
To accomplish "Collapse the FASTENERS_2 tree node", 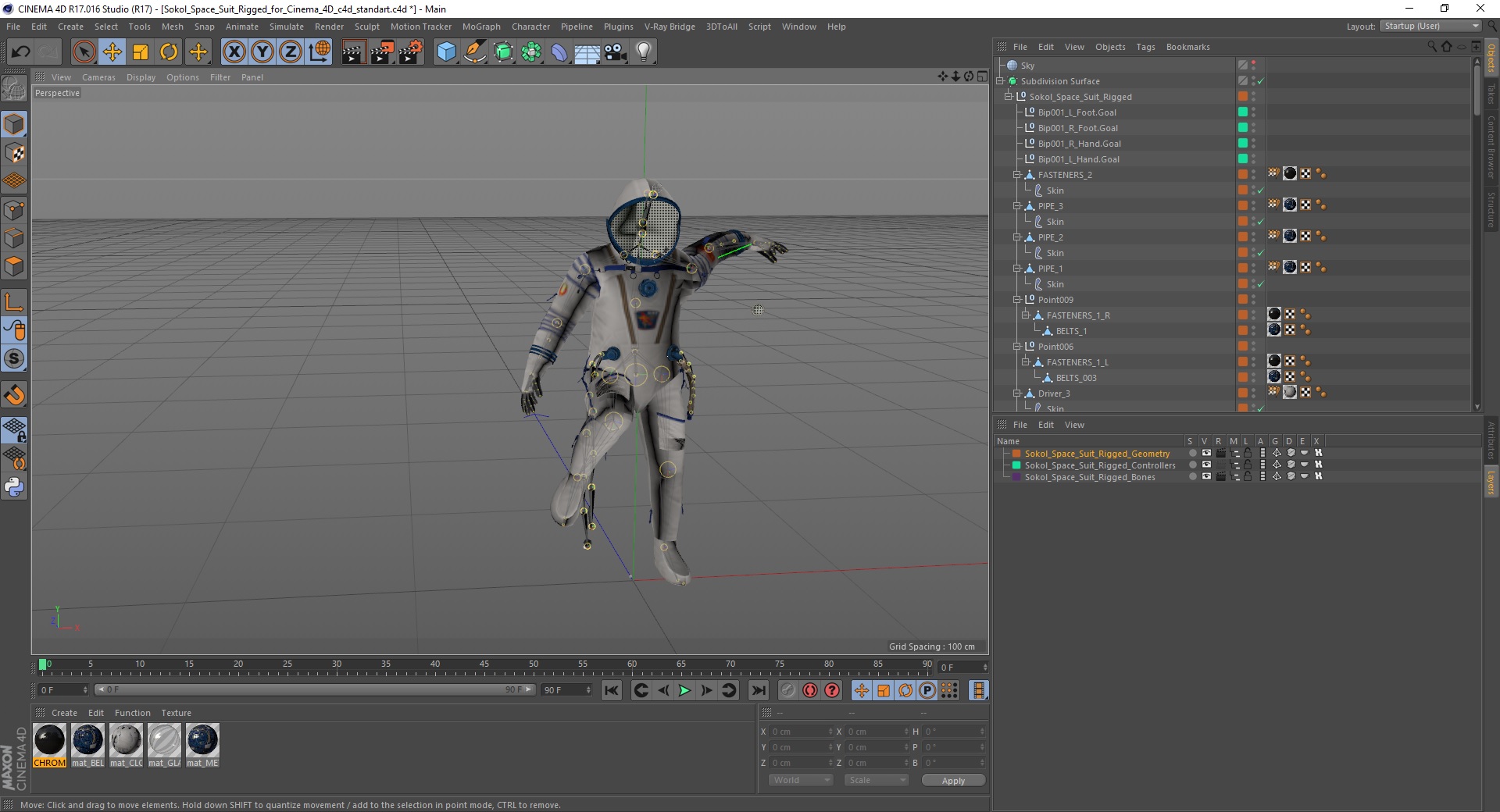I will [1017, 175].
